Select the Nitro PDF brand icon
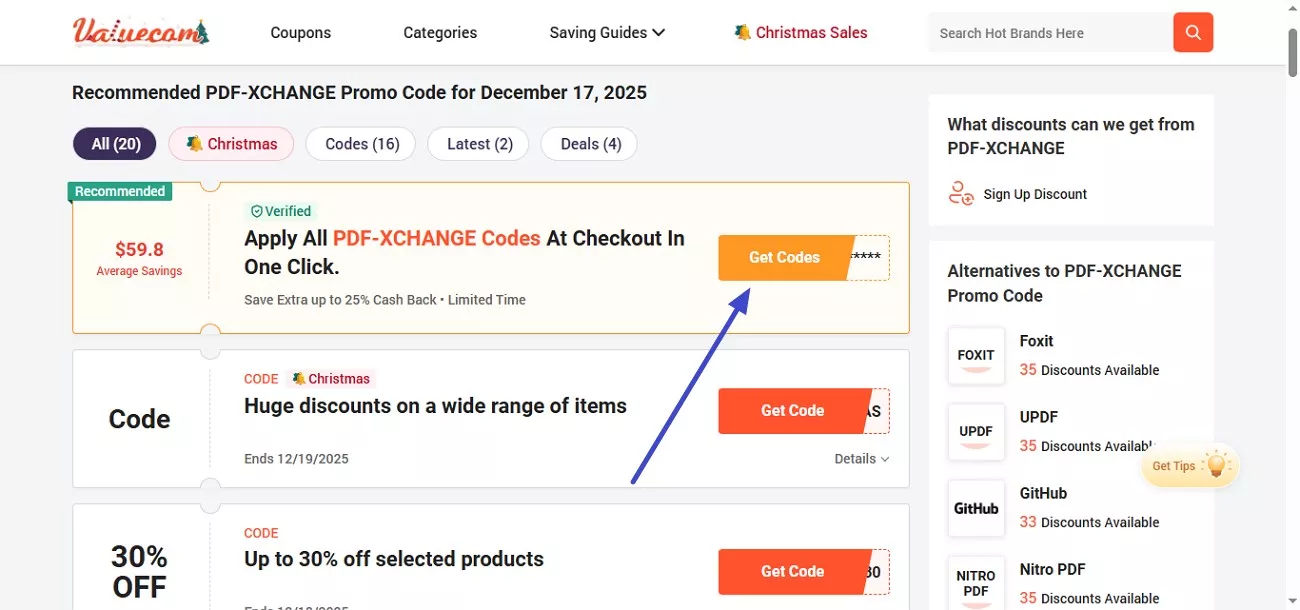 [x=975, y=583]
